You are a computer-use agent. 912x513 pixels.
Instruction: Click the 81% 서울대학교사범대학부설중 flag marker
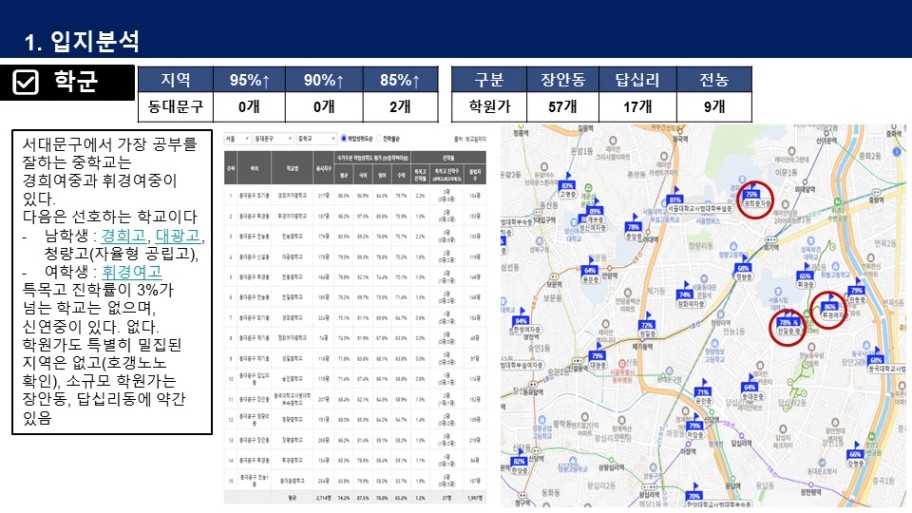pos(675,199)
